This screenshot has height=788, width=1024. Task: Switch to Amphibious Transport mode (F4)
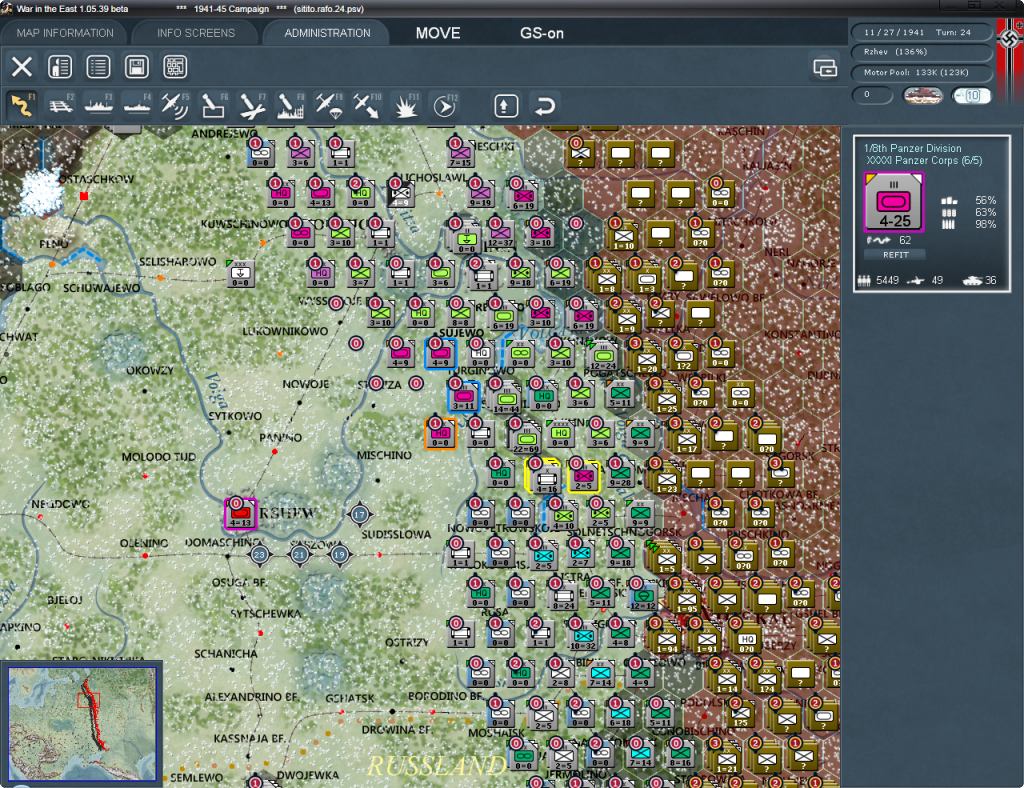coord(137,105)
